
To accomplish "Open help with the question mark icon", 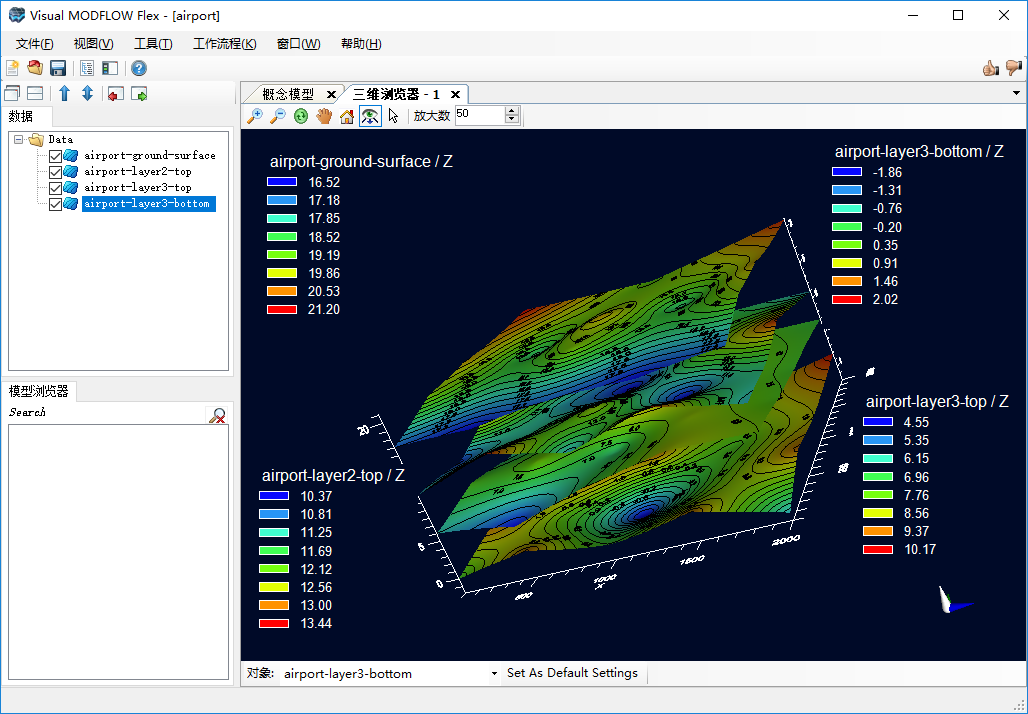I will pos(138,68).
